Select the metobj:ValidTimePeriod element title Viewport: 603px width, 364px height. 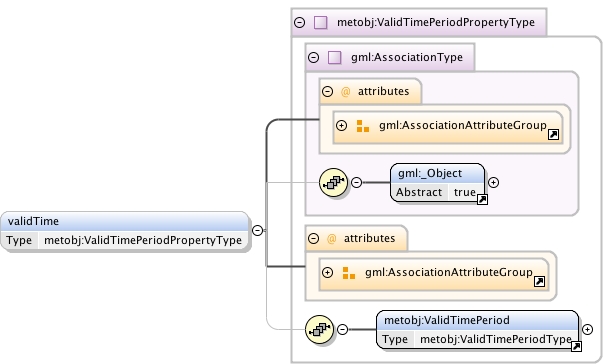[446, 320]
